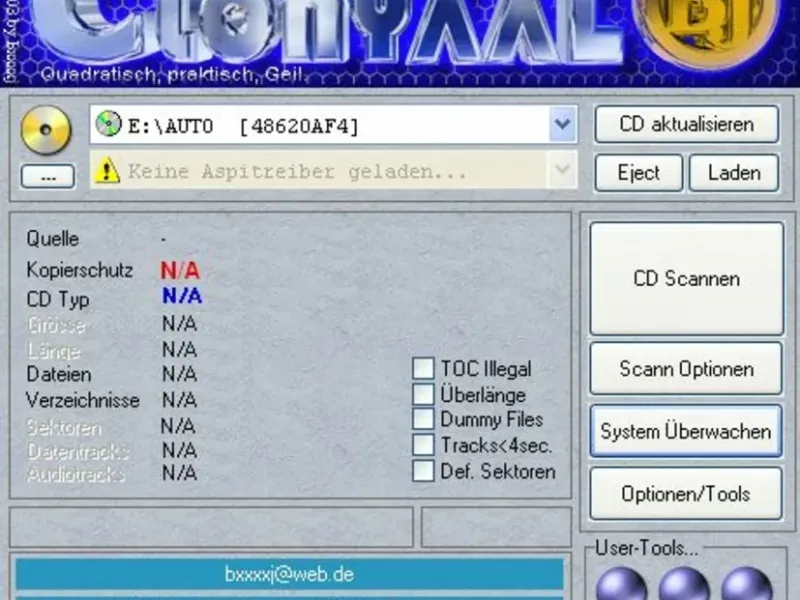Enable the TOC Illegal checkbox
The width and height of the screenshot is (800, 600).
423,368
